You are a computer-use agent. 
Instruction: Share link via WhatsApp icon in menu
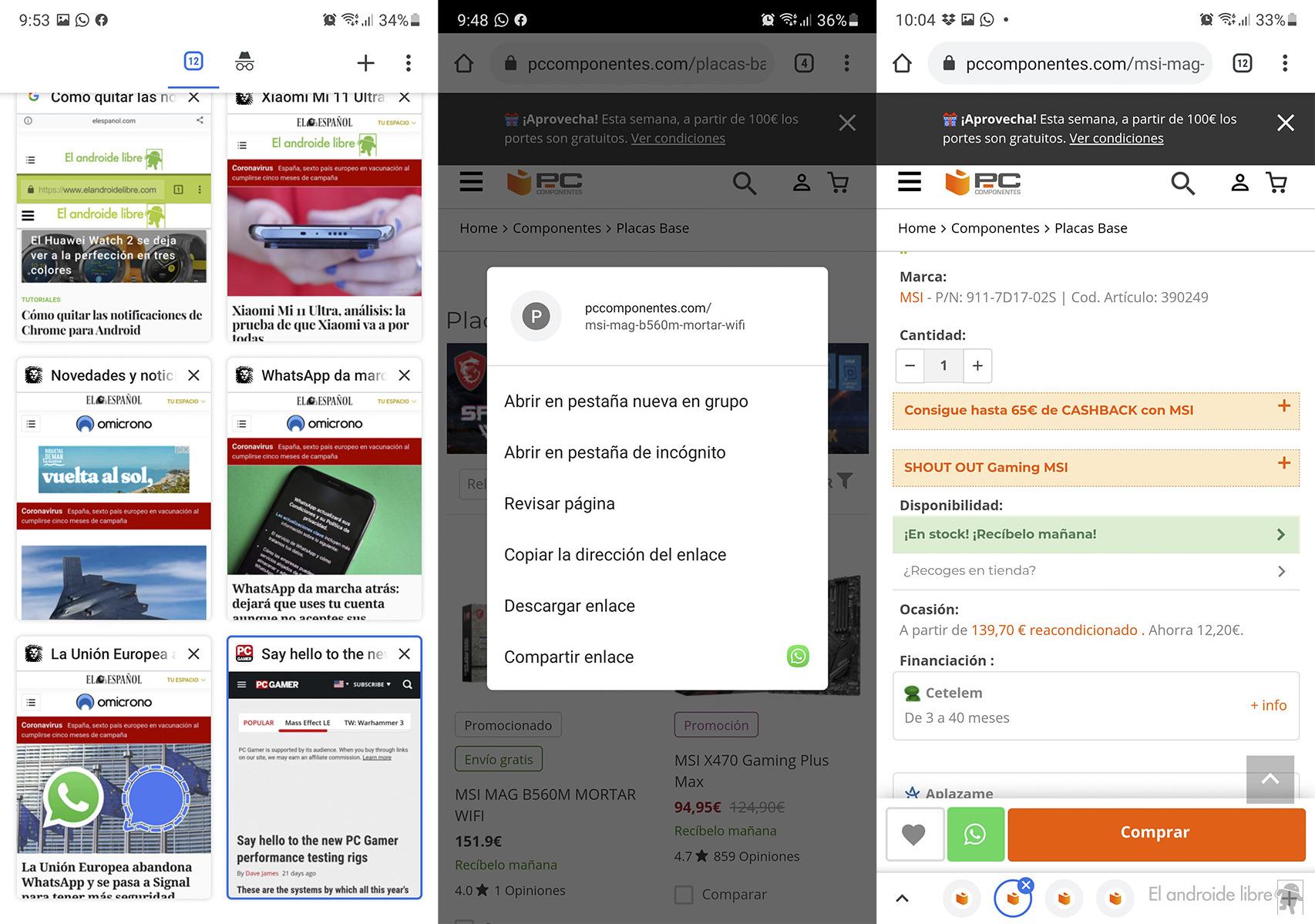pyautogui.click(x=798, y=657)
